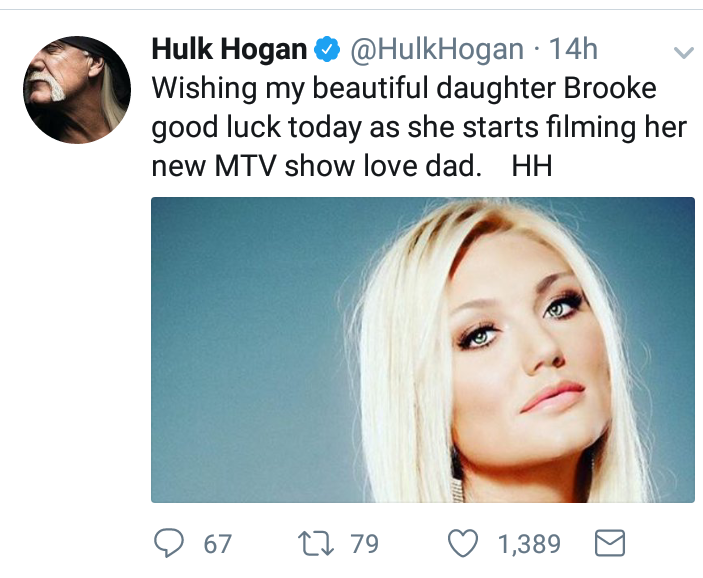Retweet this Hulk Hogan tweet

[316, 543]
